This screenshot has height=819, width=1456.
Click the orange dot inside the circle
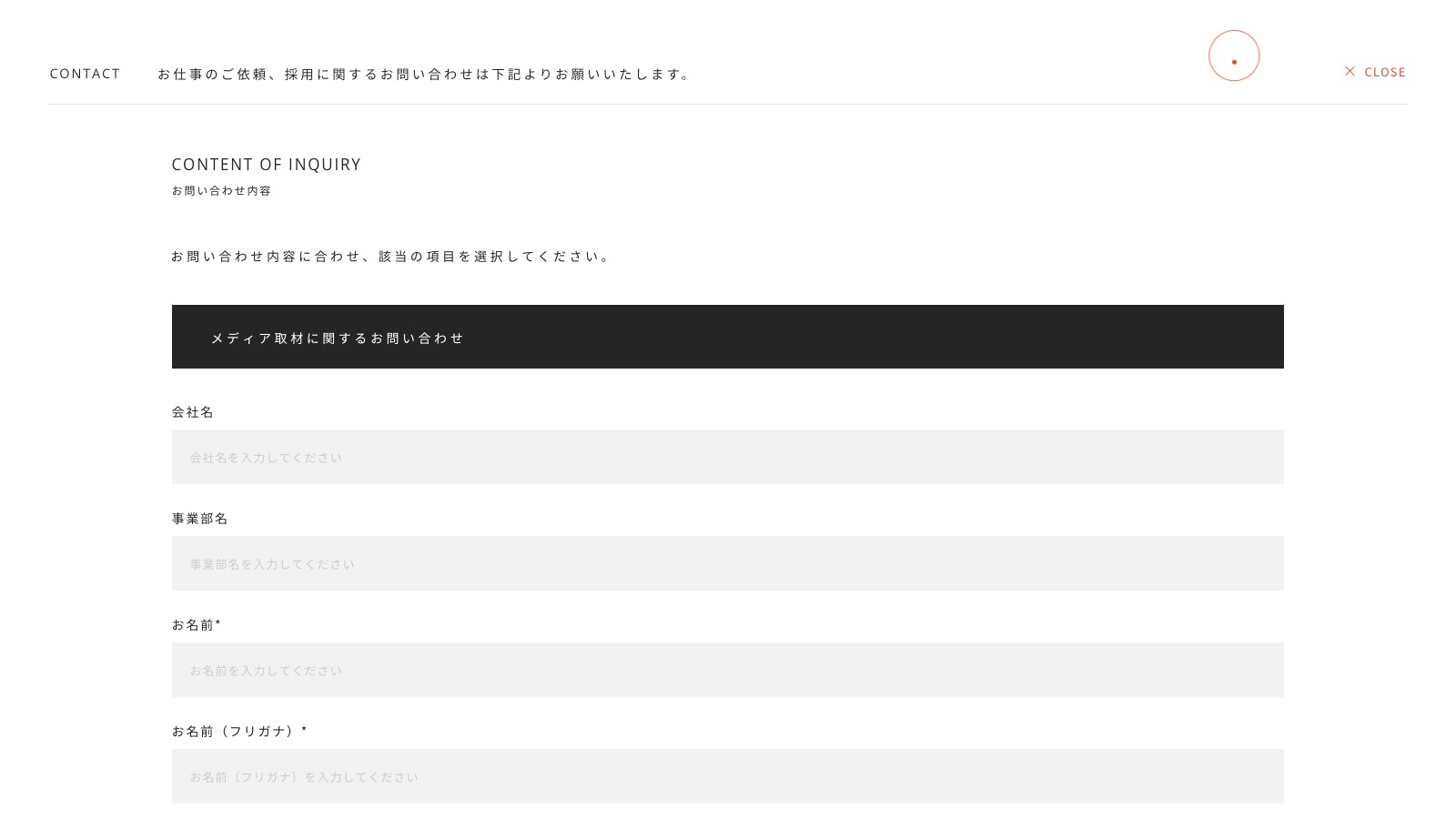pos(1235,62)
